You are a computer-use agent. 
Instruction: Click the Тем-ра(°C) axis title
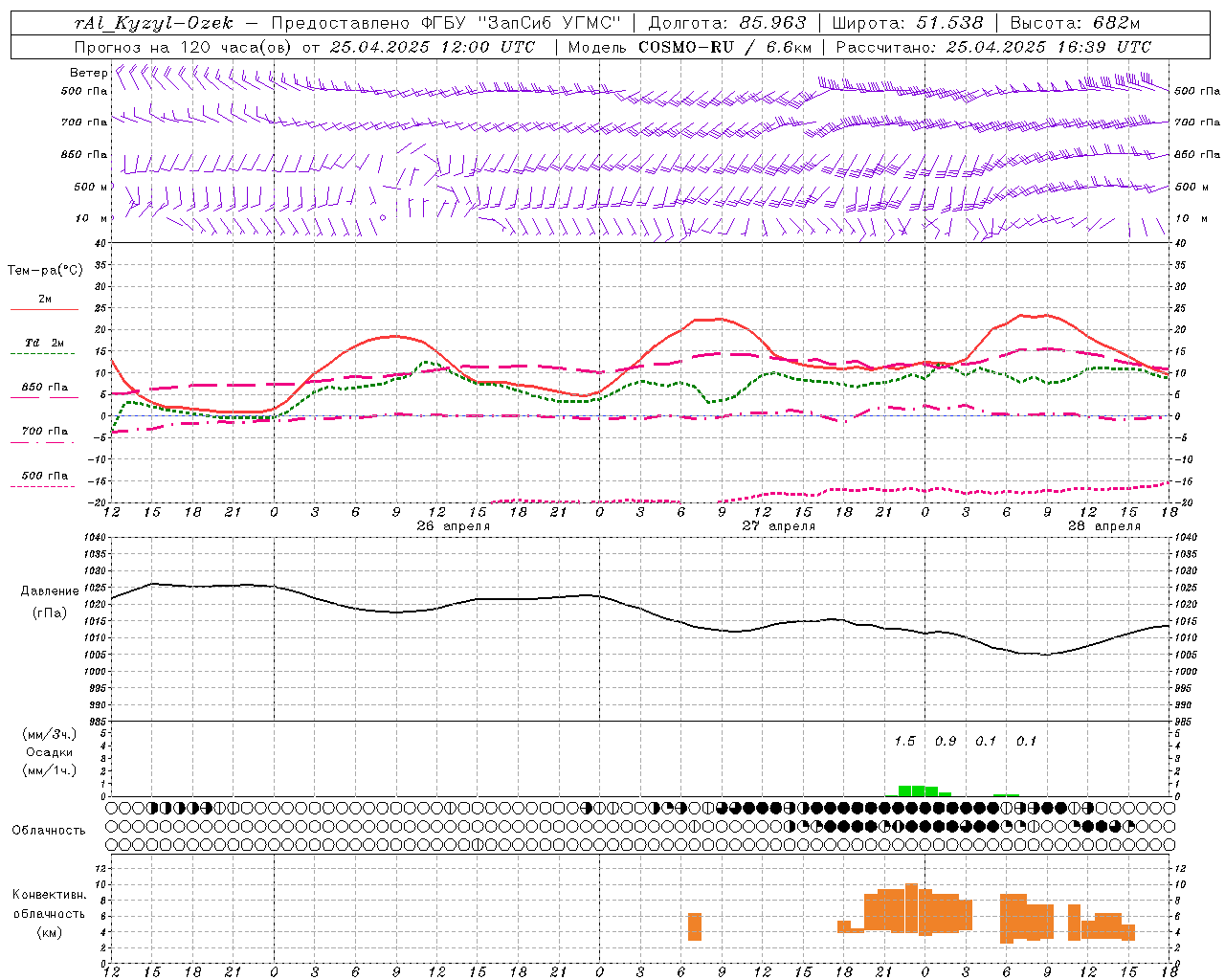(x=45, y=270)
